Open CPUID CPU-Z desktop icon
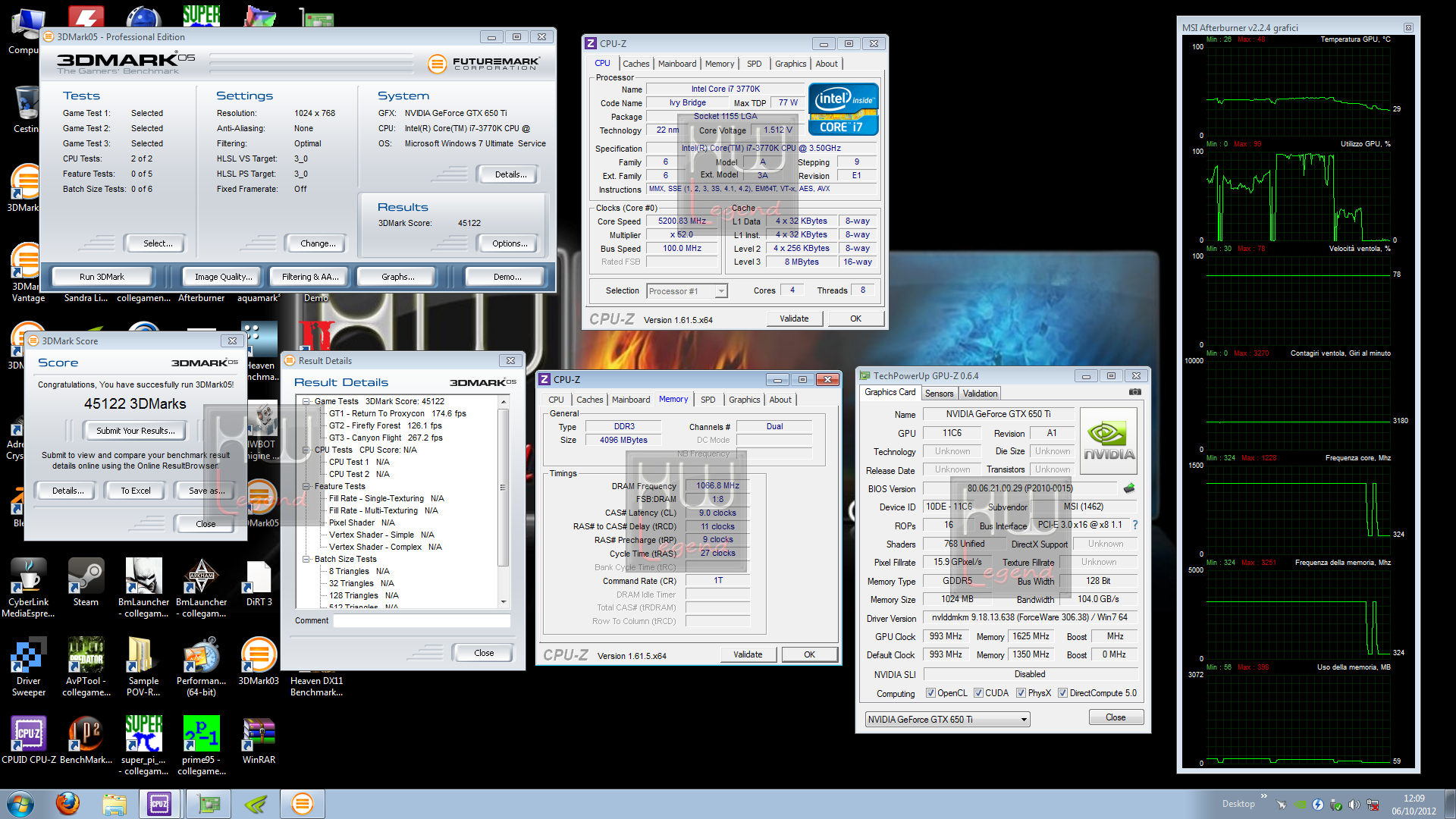The height and width of the screenshot is (819, 1456). 28,740
